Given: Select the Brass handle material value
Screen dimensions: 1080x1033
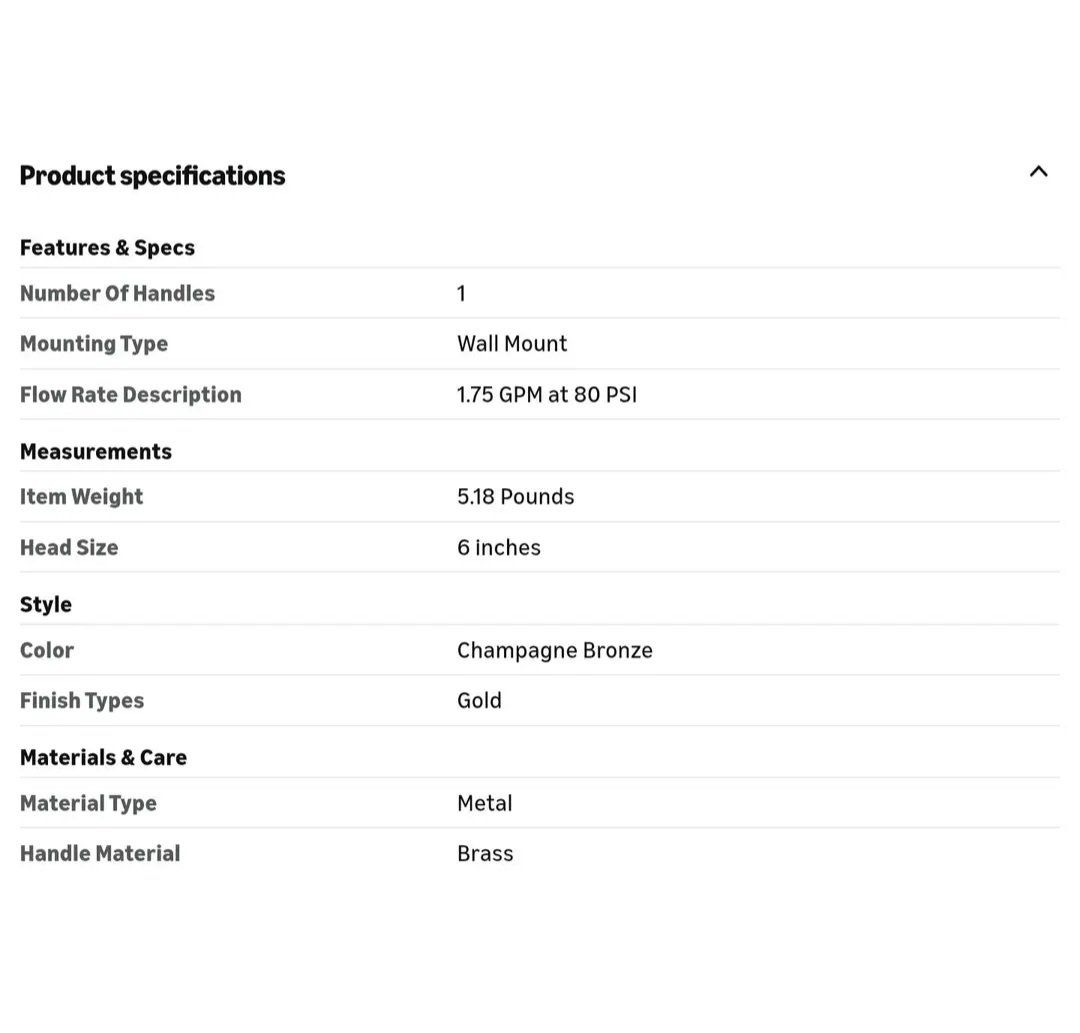Looking at the screenshot, I should (485, 854).
